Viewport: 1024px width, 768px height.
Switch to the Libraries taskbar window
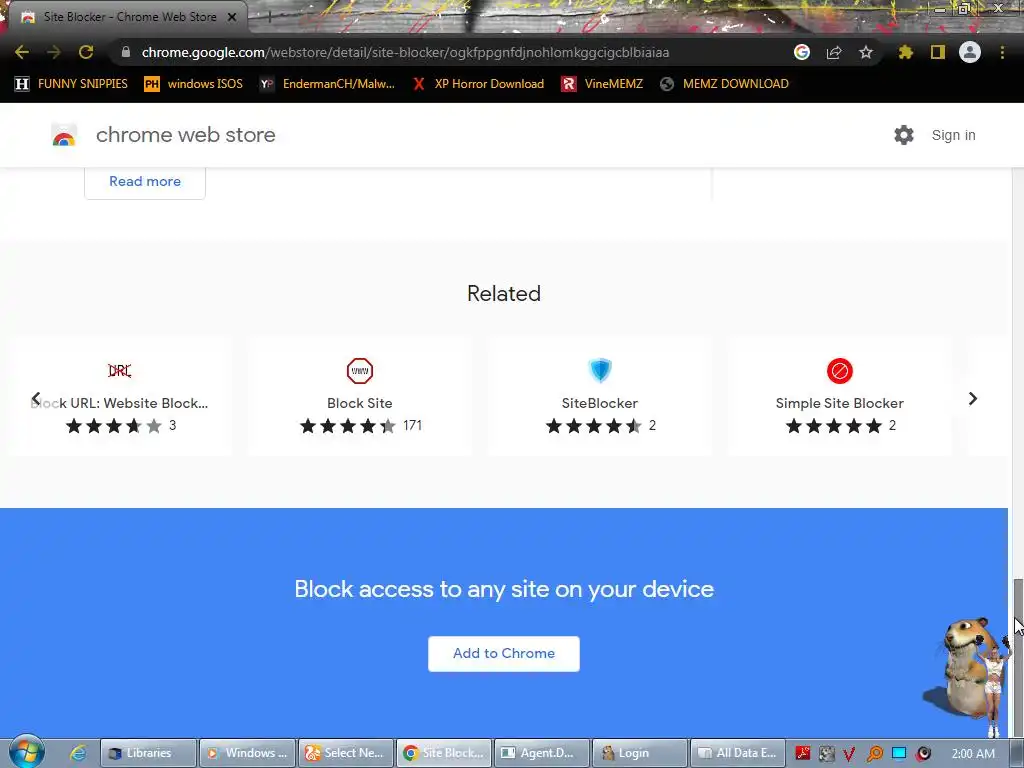tap(148, 753)
